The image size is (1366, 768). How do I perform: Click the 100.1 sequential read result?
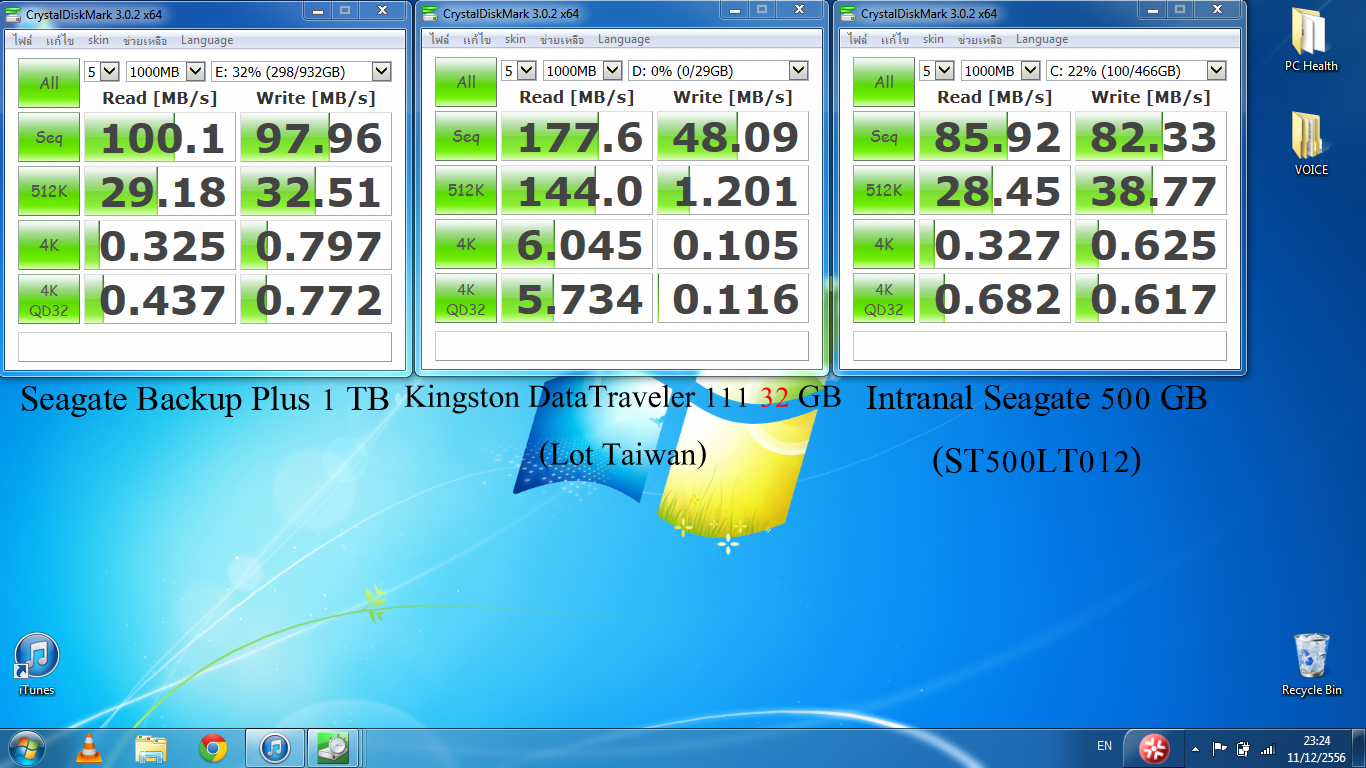[x=160, y=137]
